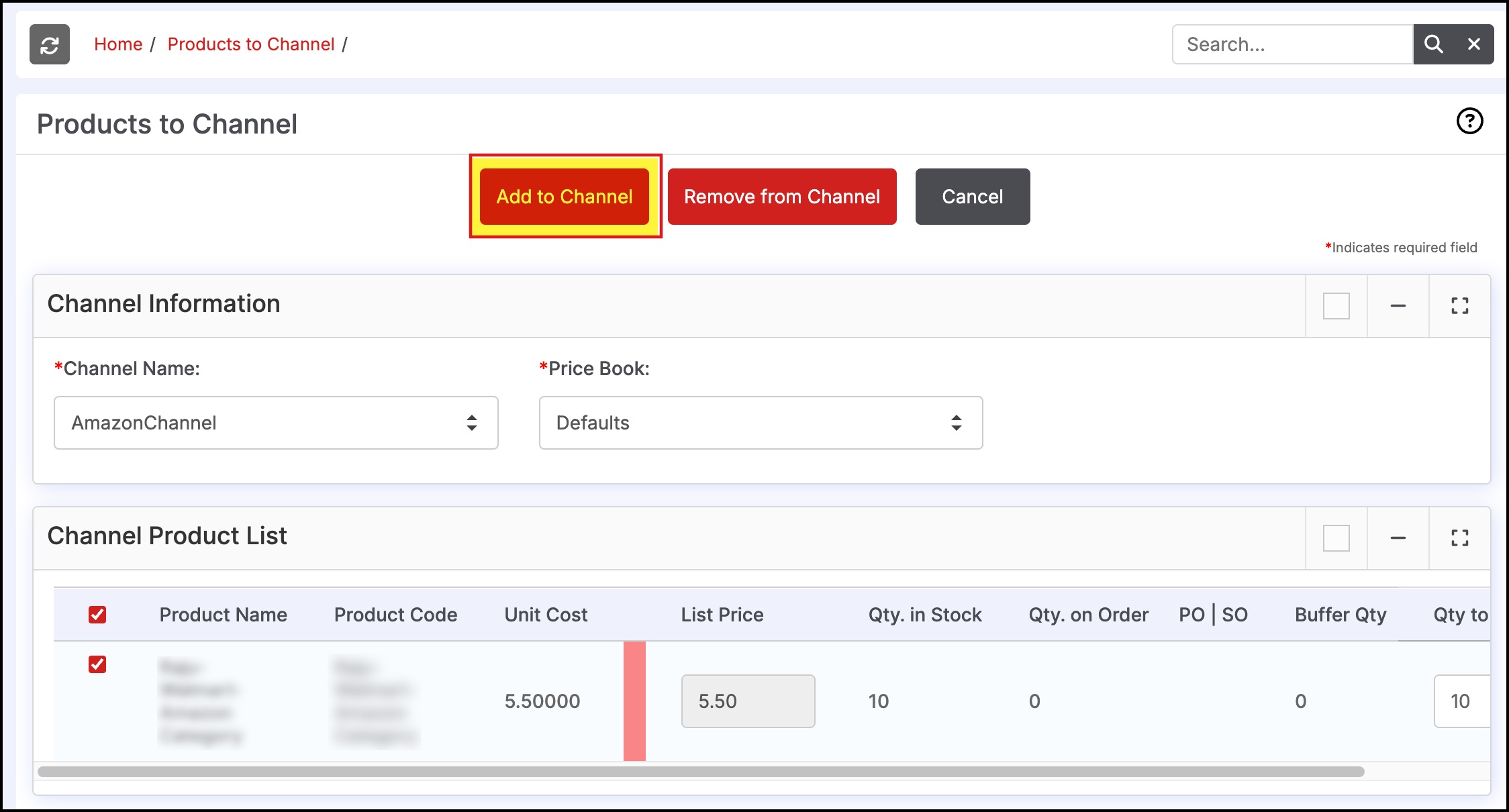Uncheck the first product row checkbox
This screenshot has width=1509, height=812.
click(x=97, y=664)
